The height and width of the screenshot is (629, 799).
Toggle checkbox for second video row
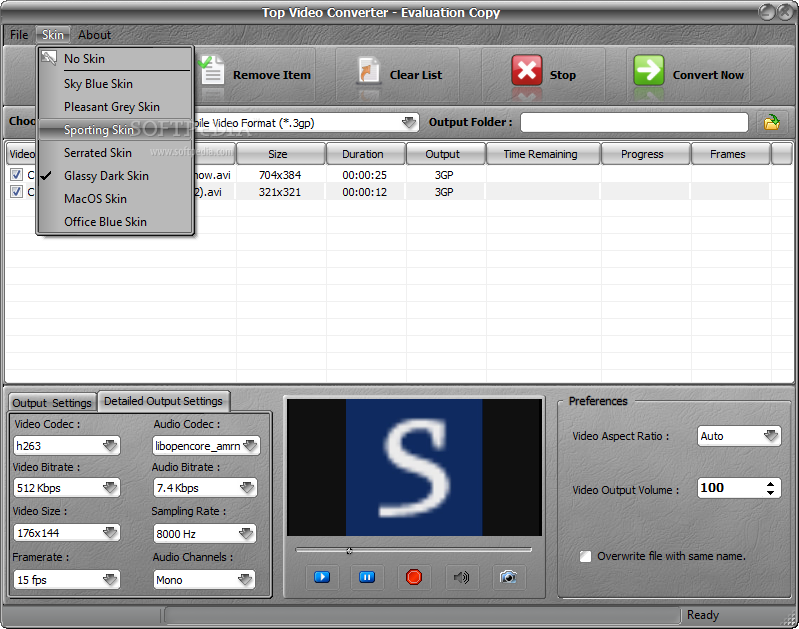tap(16, 192)
